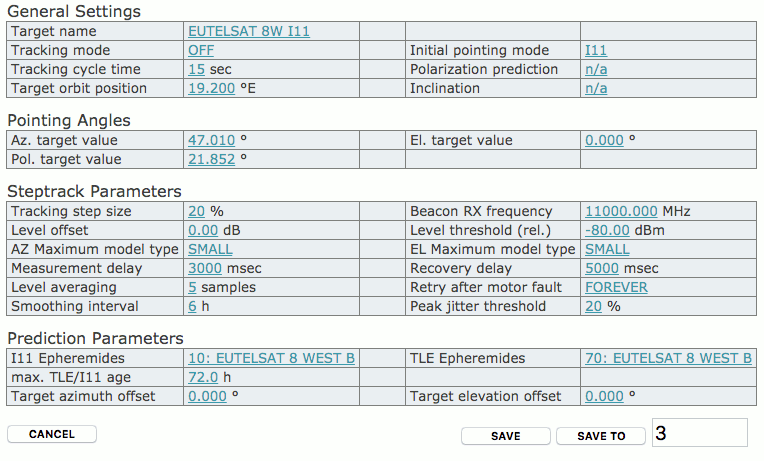Edit Measurement delay 3000 msec value

204,268
